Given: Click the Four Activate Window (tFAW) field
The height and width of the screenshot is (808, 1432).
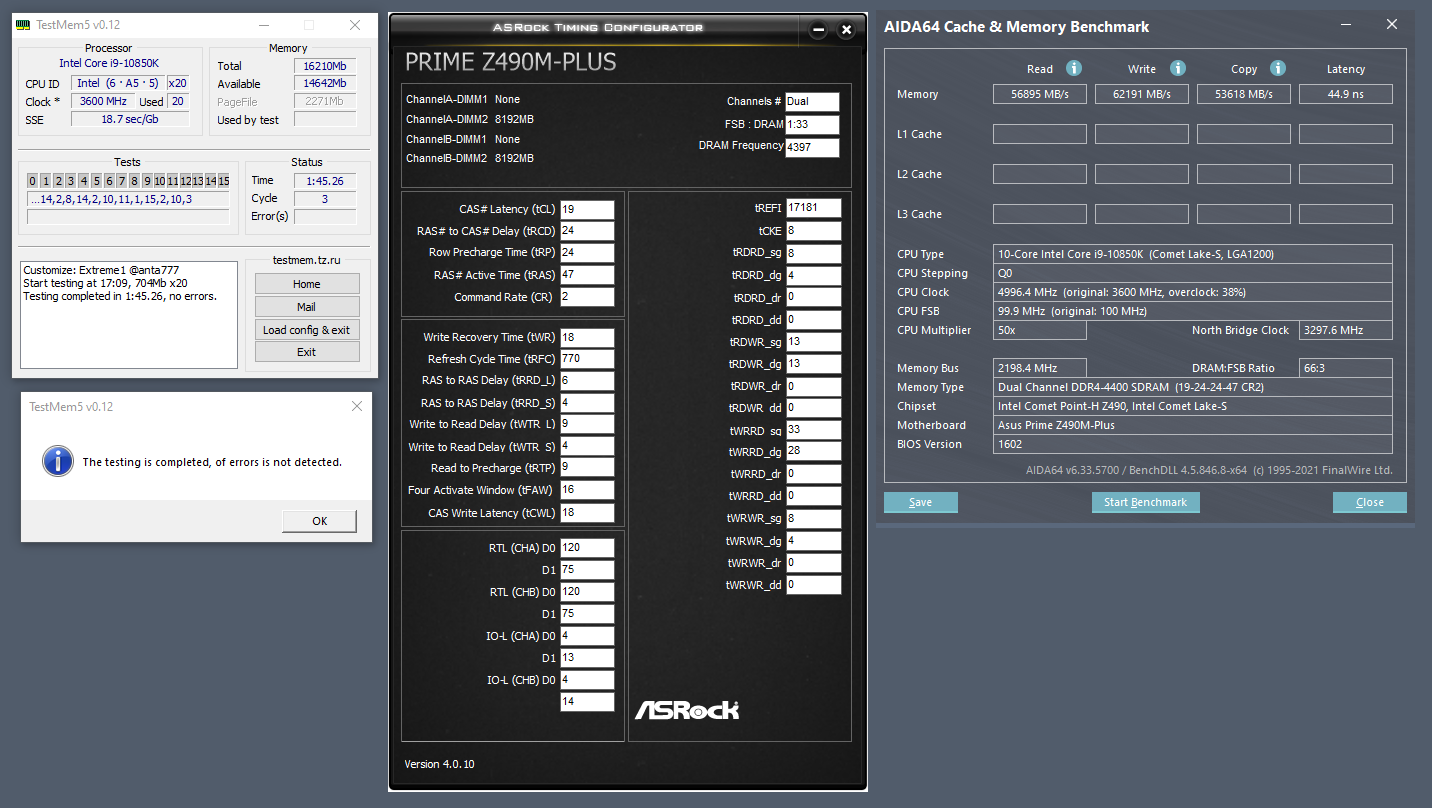Looking at the screenshot, I should tap(587, 490).
